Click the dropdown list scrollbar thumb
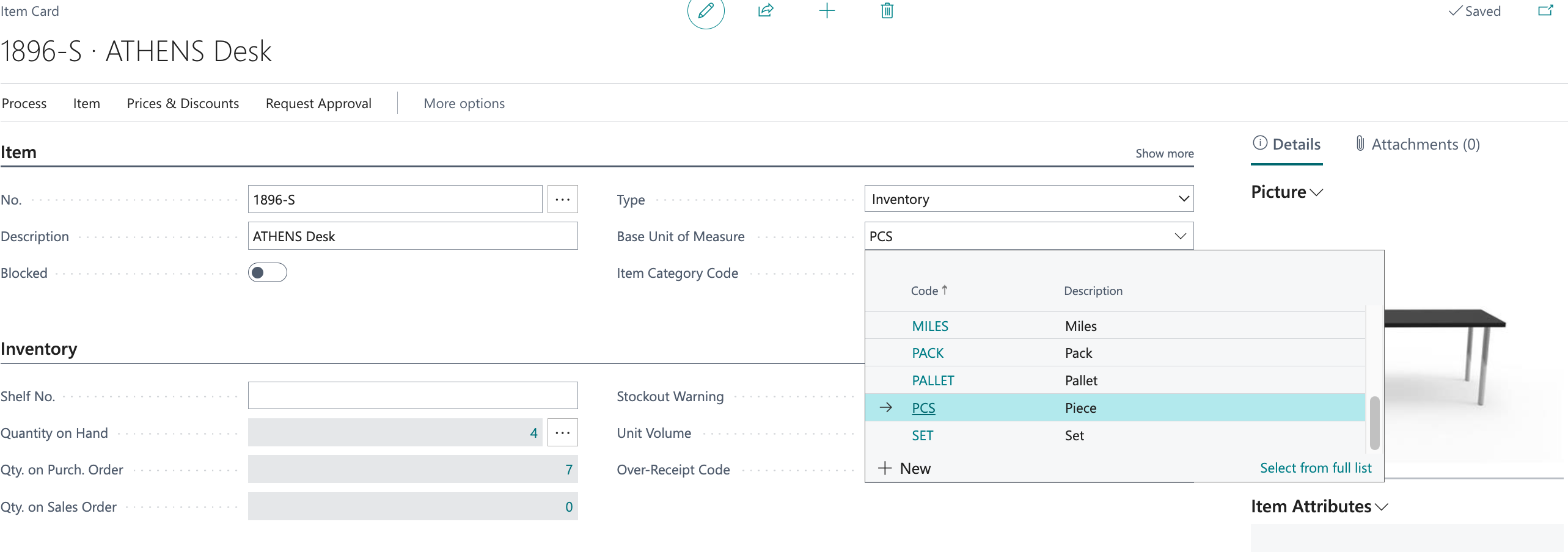This screenshot has height=552, width=1568. pyautogui.click(x=1374, y=423)
